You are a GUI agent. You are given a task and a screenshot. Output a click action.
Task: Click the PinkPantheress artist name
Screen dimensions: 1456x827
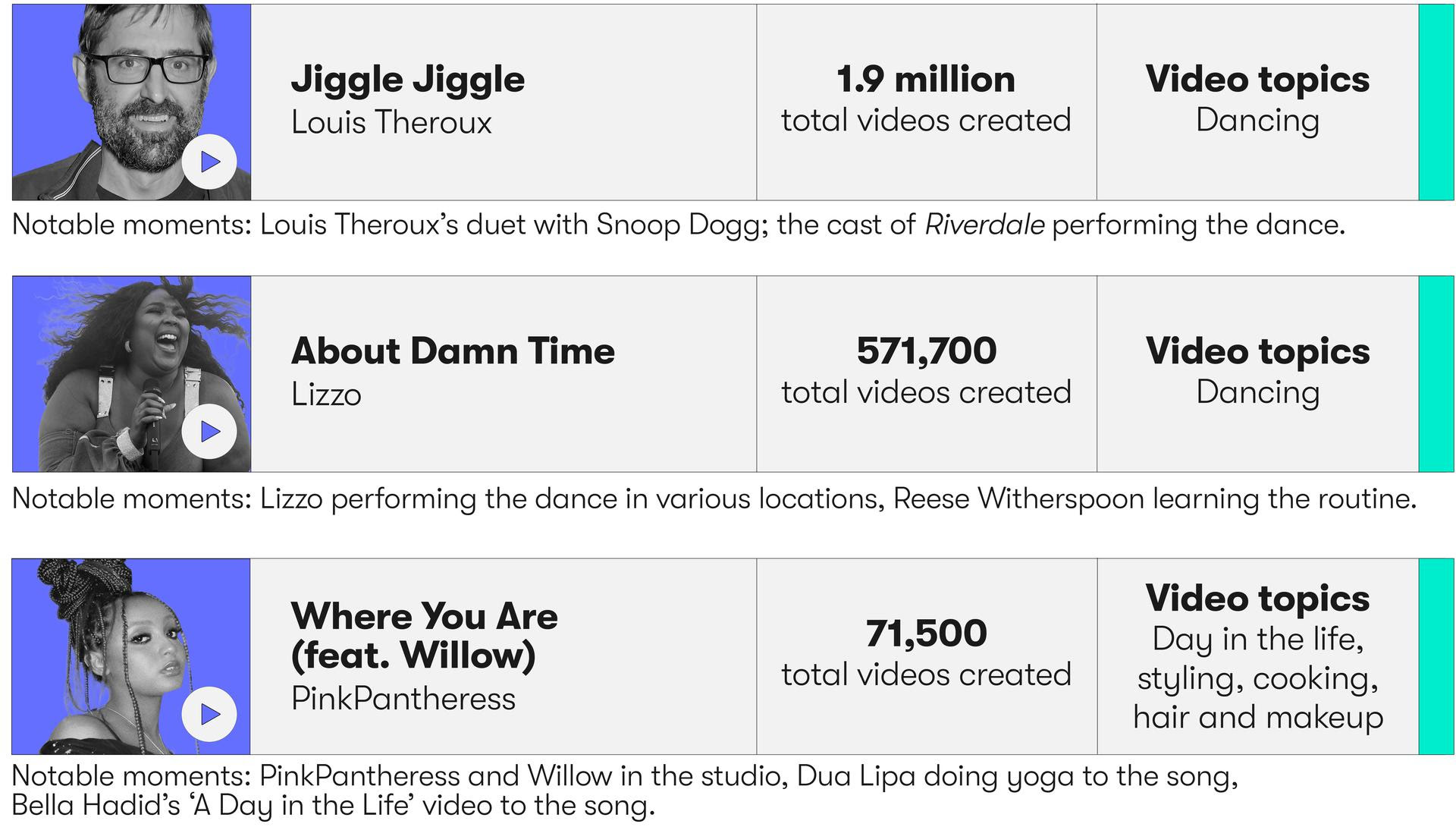pos(403,699)
